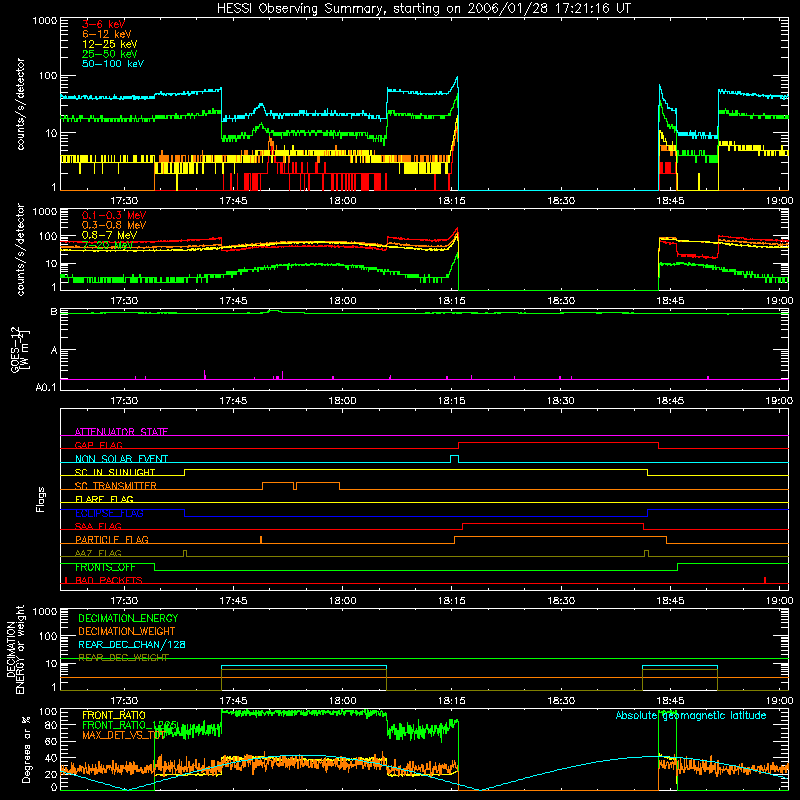Click the FRONT_RATIO legend label
Image resolution: width=800 pixels, height=800 pixels.
114,715
